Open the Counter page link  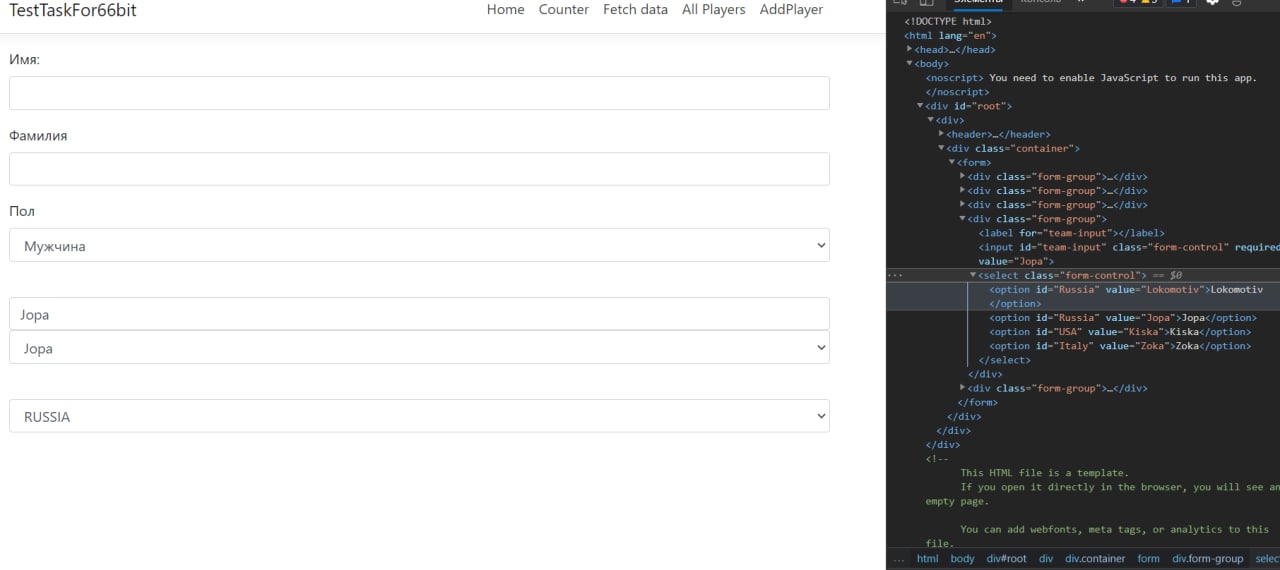pos(564,10)
